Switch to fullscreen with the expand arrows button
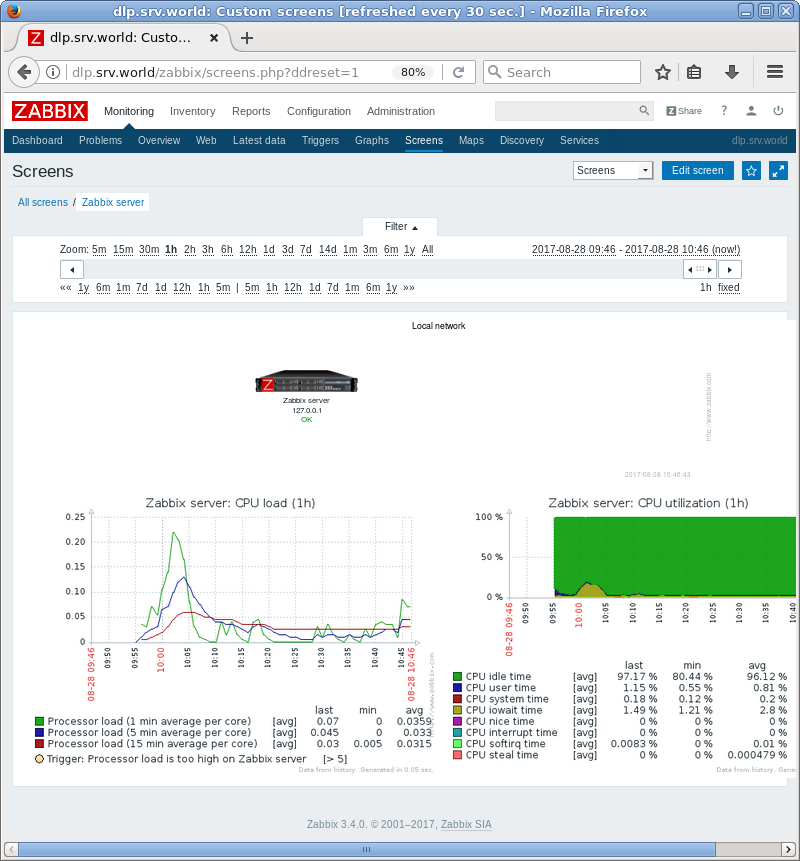 point(778,171)
